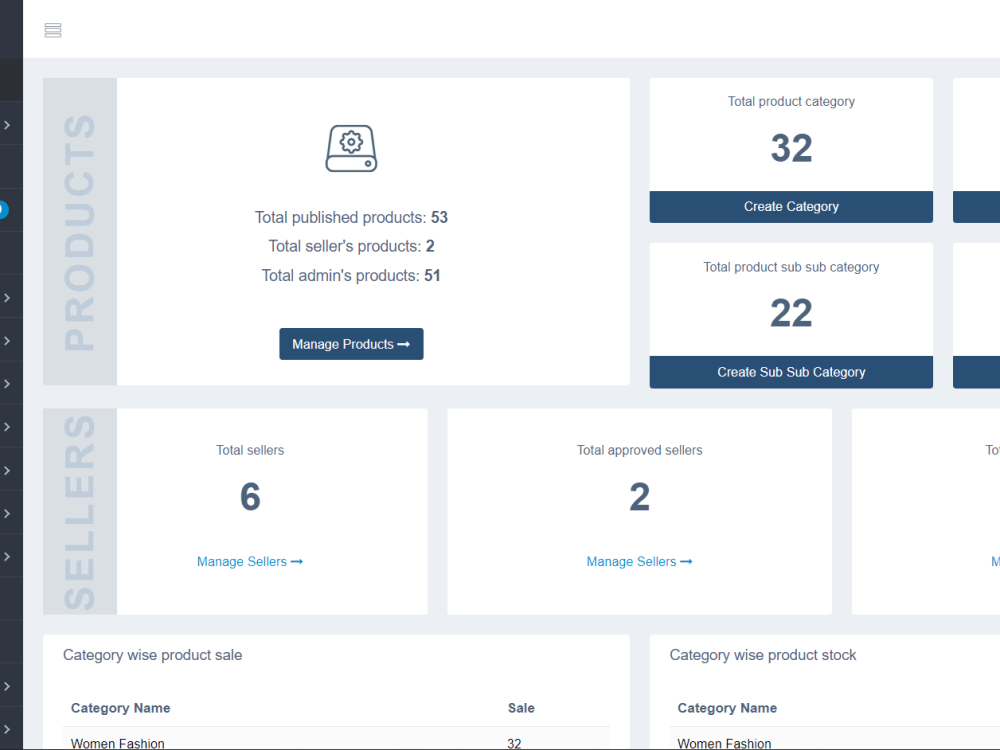This screenshot has height=750, width=1000.
Task: Click the 'Total sellers' label
Action: [x=250, y=450]
